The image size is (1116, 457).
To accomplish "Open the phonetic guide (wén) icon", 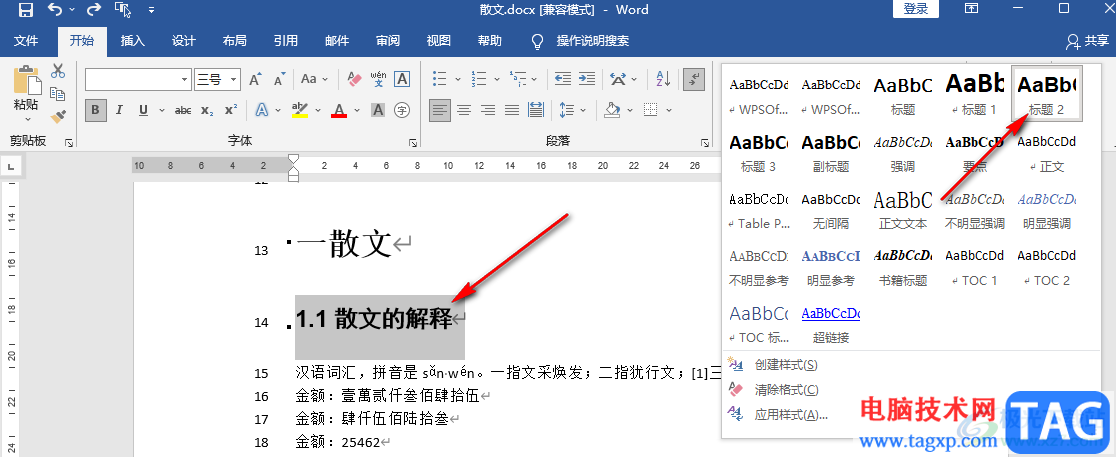I will point(378,79).
